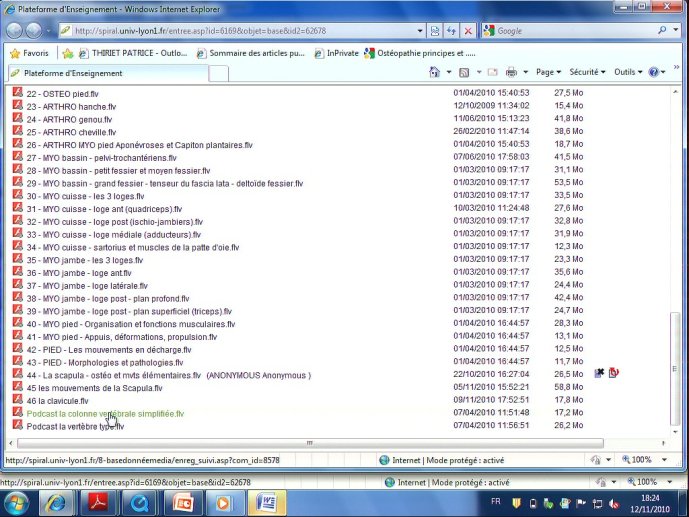
Task: Open the zoom level 100% dropdown arrow
Action: tap(664, 460)
